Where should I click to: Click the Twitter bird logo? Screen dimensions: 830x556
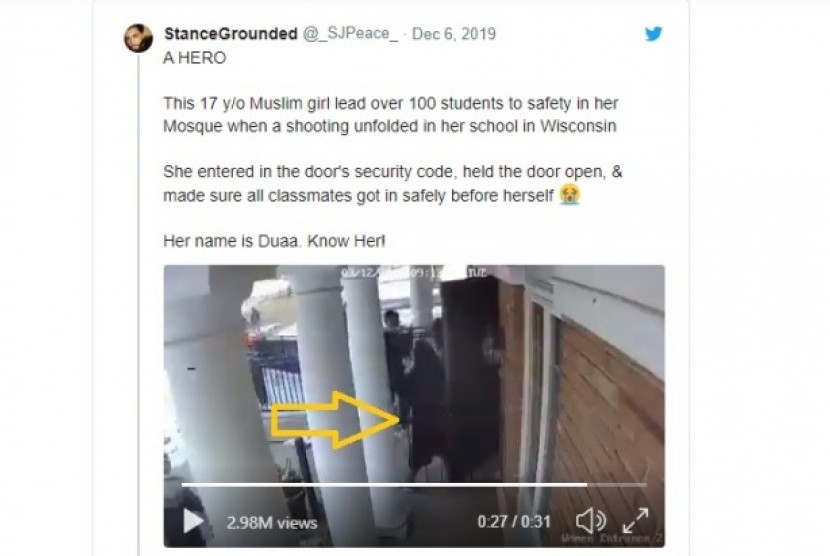[653, 33]
